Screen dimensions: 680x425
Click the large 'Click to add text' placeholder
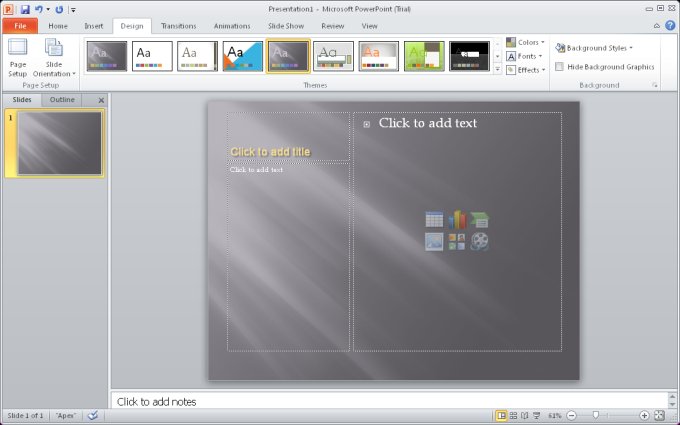(x=458, y=232)
